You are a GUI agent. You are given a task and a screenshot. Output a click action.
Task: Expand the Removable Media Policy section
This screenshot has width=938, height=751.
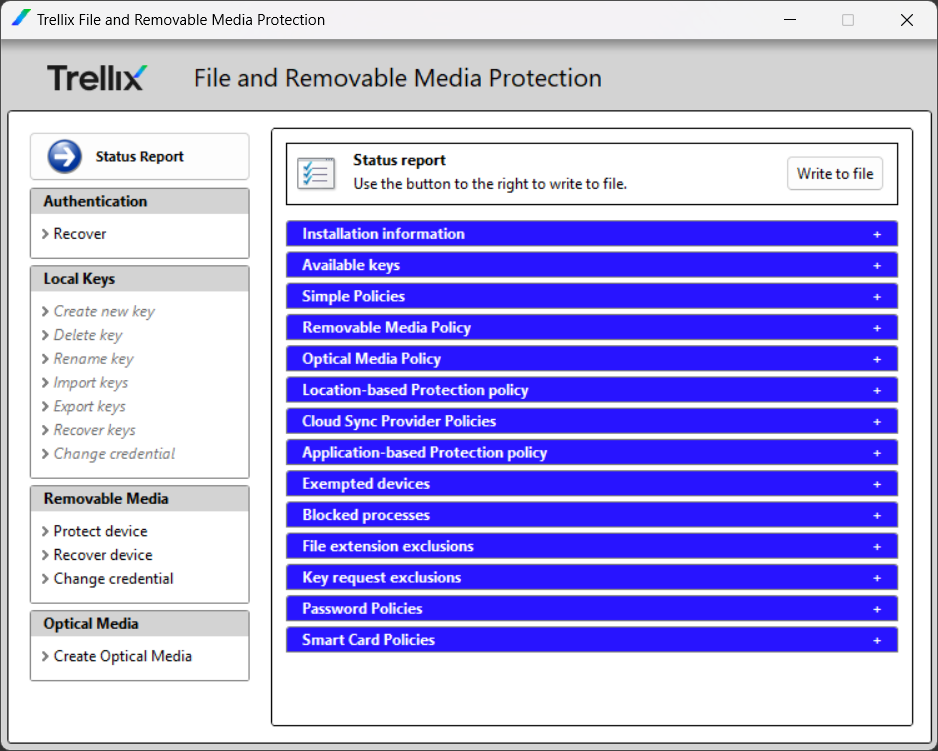592,327
